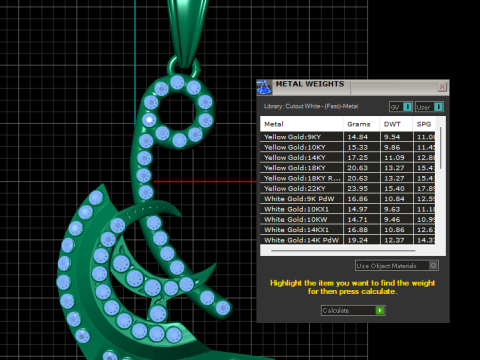Click the 10.84 DWT value
Screen dimensions: 480x360
[x=394, y=199]
